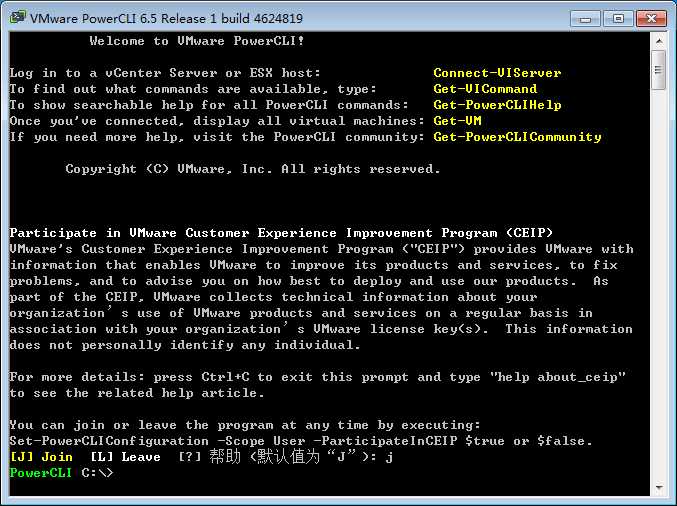677x506 pixels.
Task: Click the "help about_ceip" text
Action: [x=557, y=377]
